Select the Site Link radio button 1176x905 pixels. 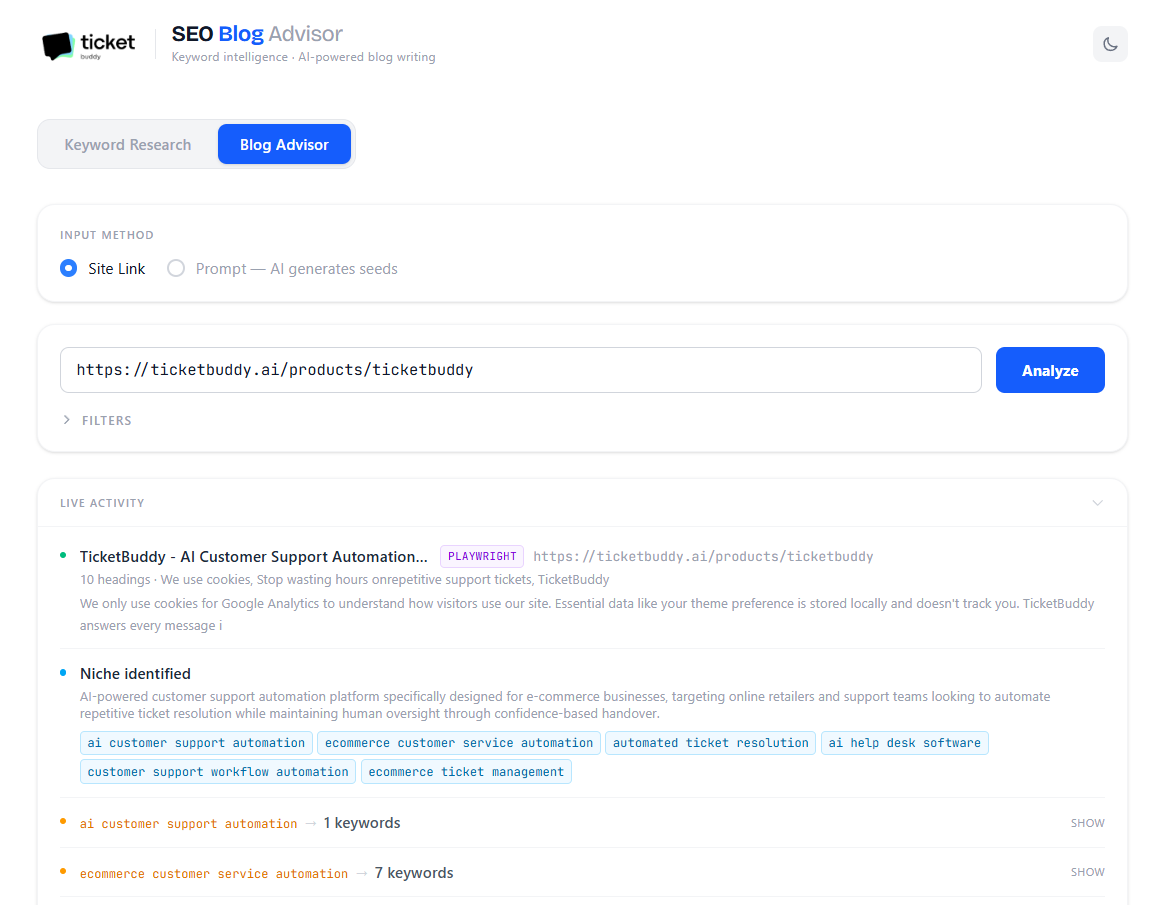68,268
